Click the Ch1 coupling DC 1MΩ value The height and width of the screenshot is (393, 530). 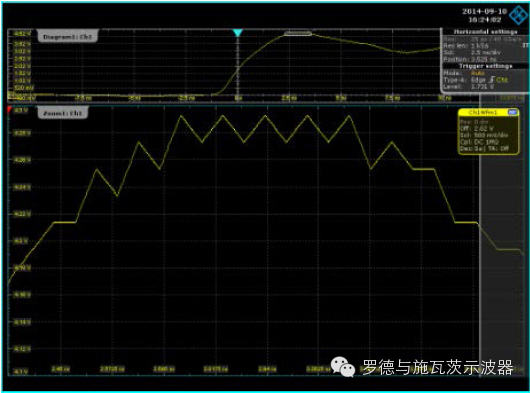tap(486, 142)
